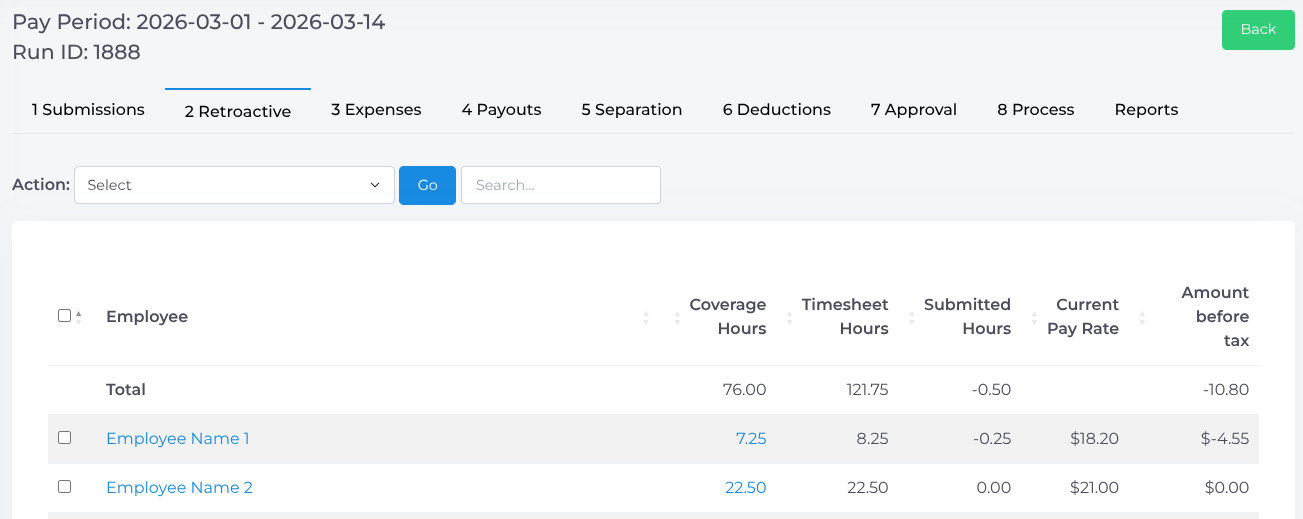1303x519 pixels.
Task: Click sort arrows between Timesheet and Submitted Hours
Action: (911, 318)
